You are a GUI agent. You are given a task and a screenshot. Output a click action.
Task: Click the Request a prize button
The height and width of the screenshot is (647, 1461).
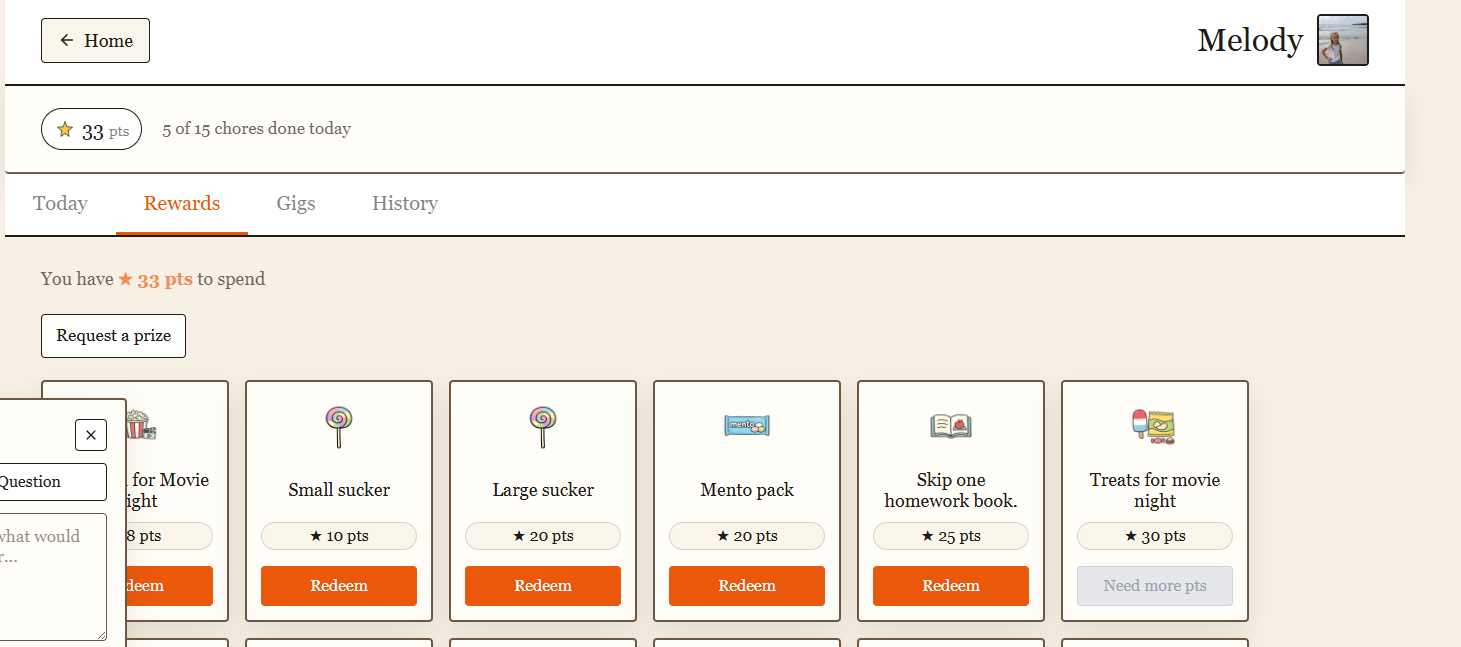pyautogui.click(x=113, y=336)
